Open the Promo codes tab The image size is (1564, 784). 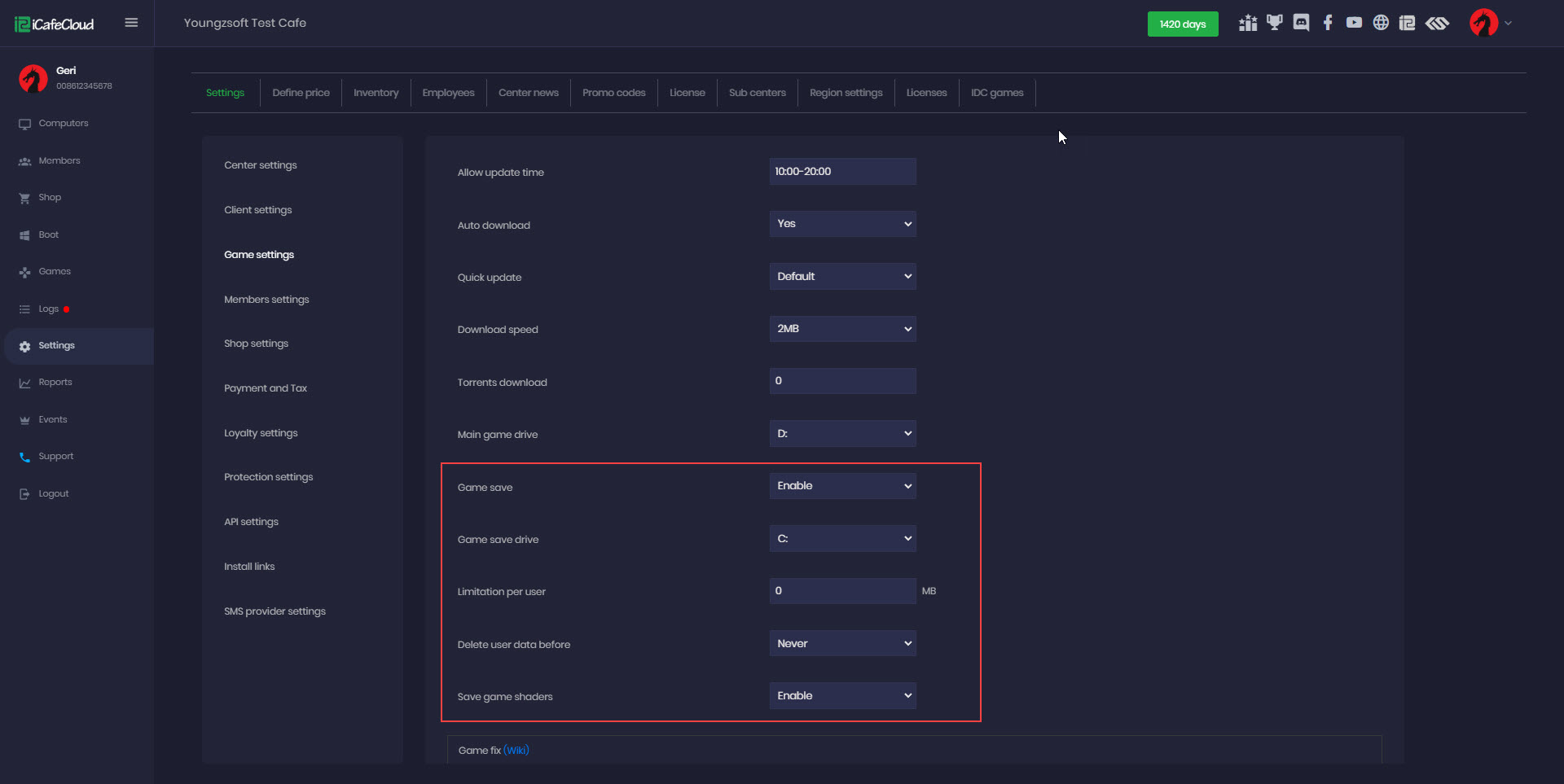tap(613, 93)
